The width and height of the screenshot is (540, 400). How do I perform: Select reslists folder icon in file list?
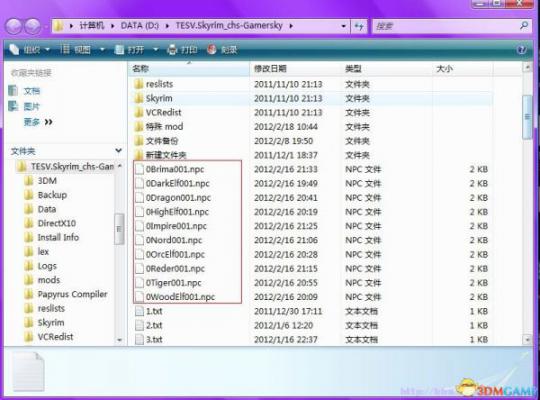pyautogui.click(x=139, y=84)
